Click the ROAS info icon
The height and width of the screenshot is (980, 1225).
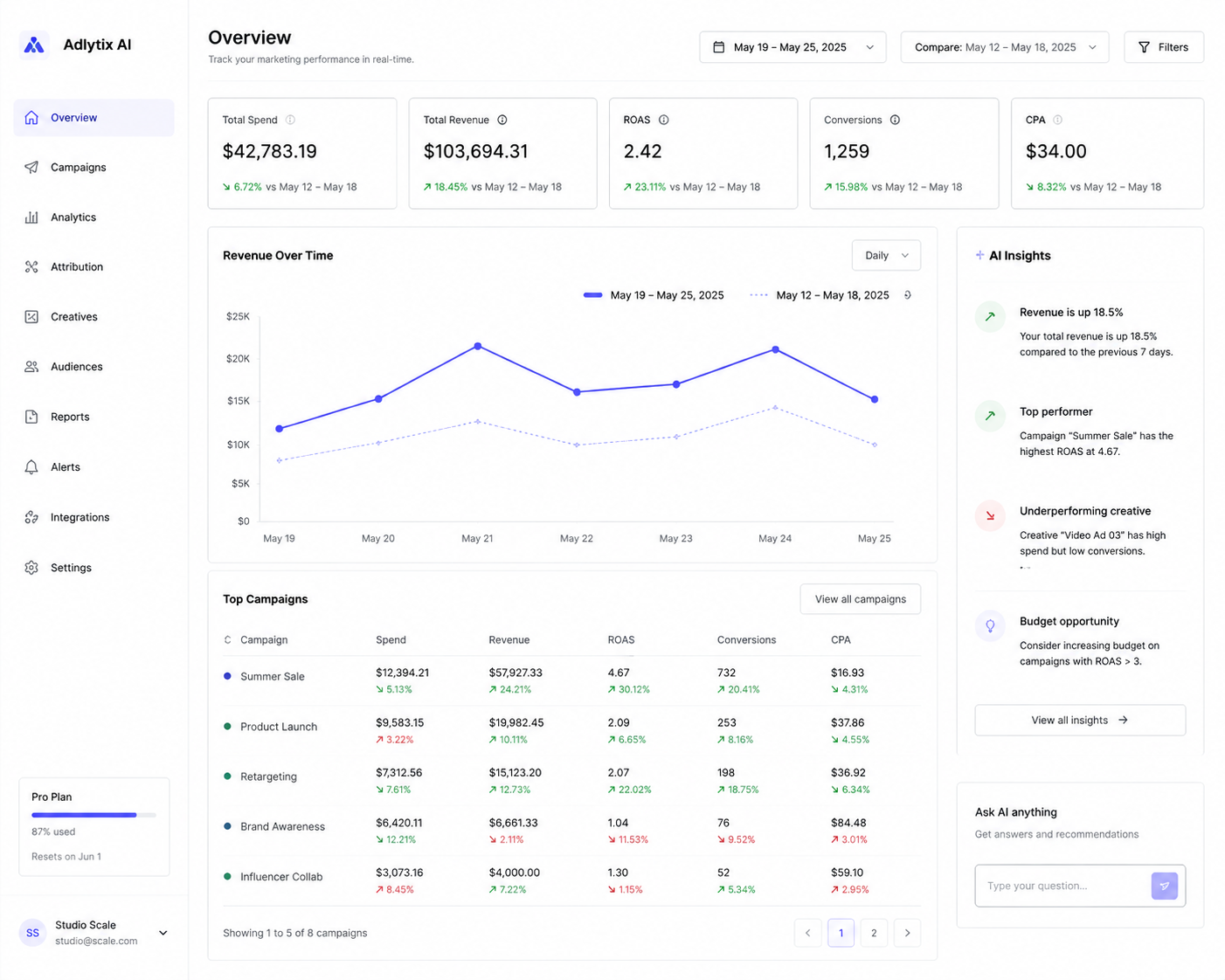(664, 120)
